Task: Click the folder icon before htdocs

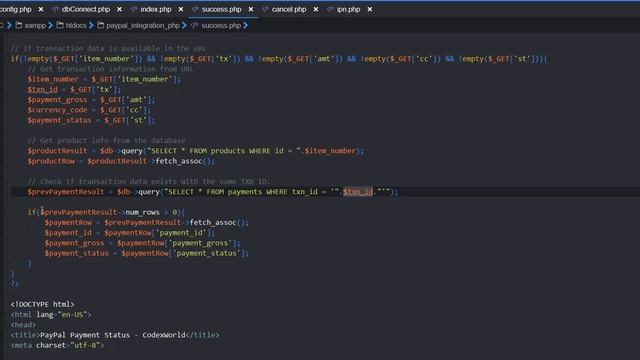Action: (x=60, y=25)
